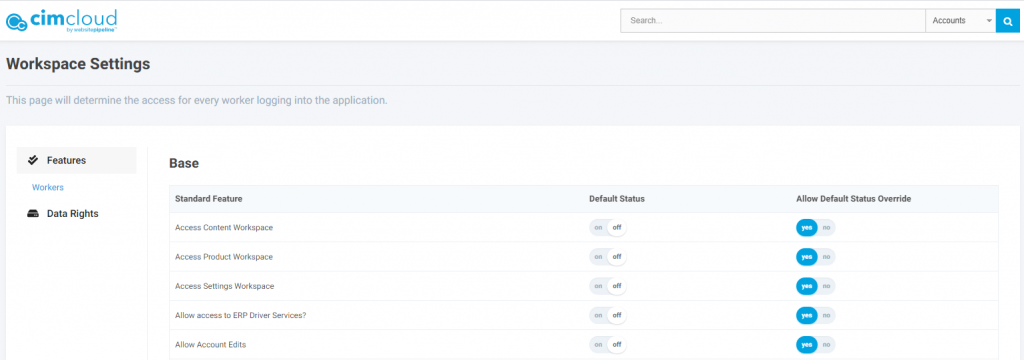Click the 'Base' section heading
The image size is (1024, 360).
point(184,164)
